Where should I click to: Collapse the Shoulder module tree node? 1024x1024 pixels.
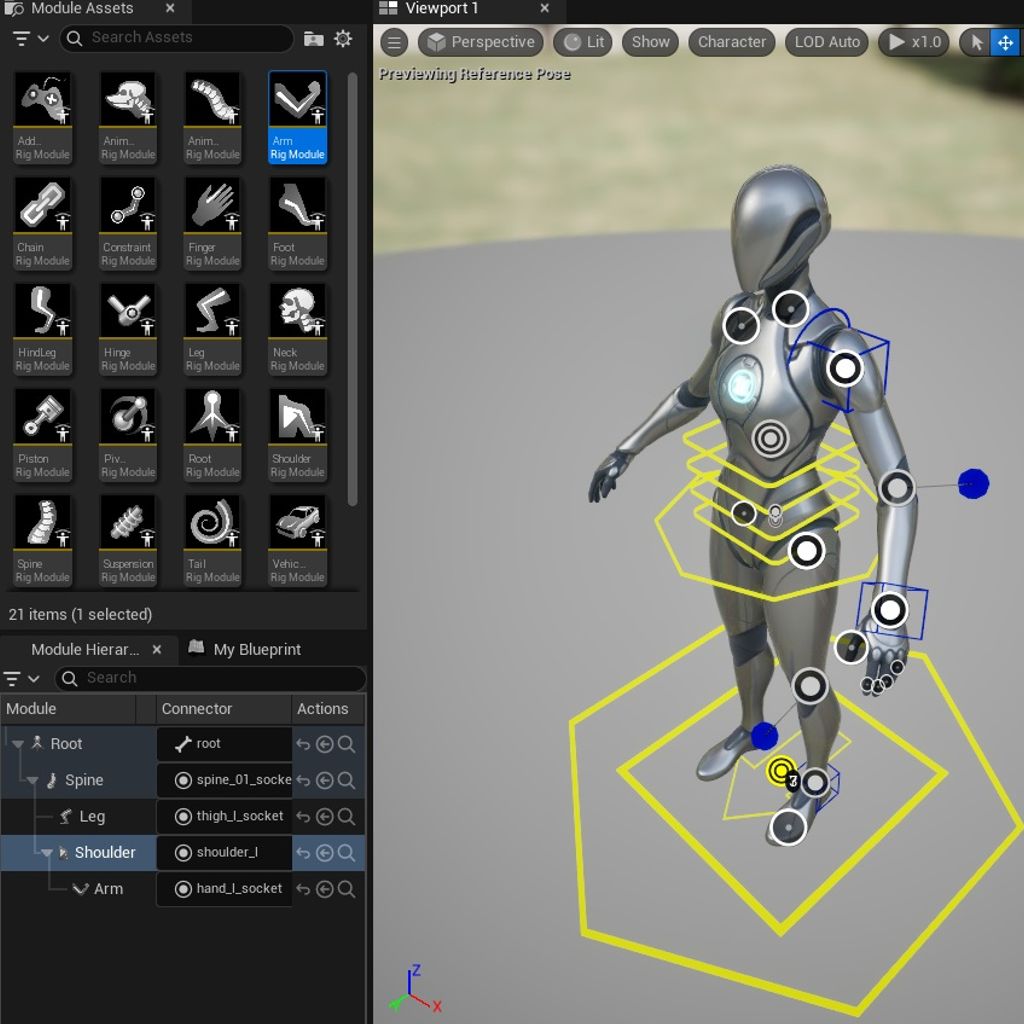pos(47,853)
